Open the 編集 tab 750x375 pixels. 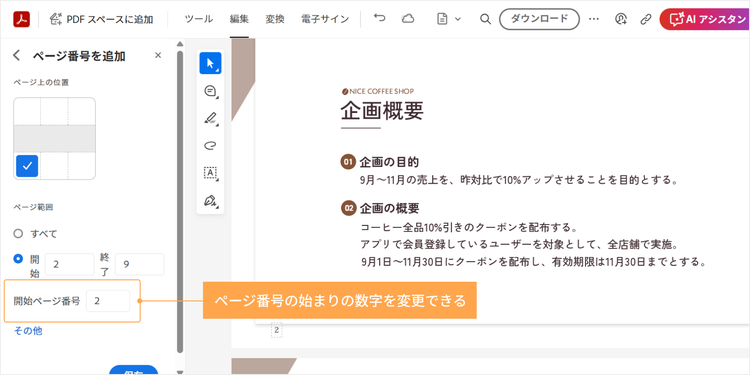pos(239,19)
